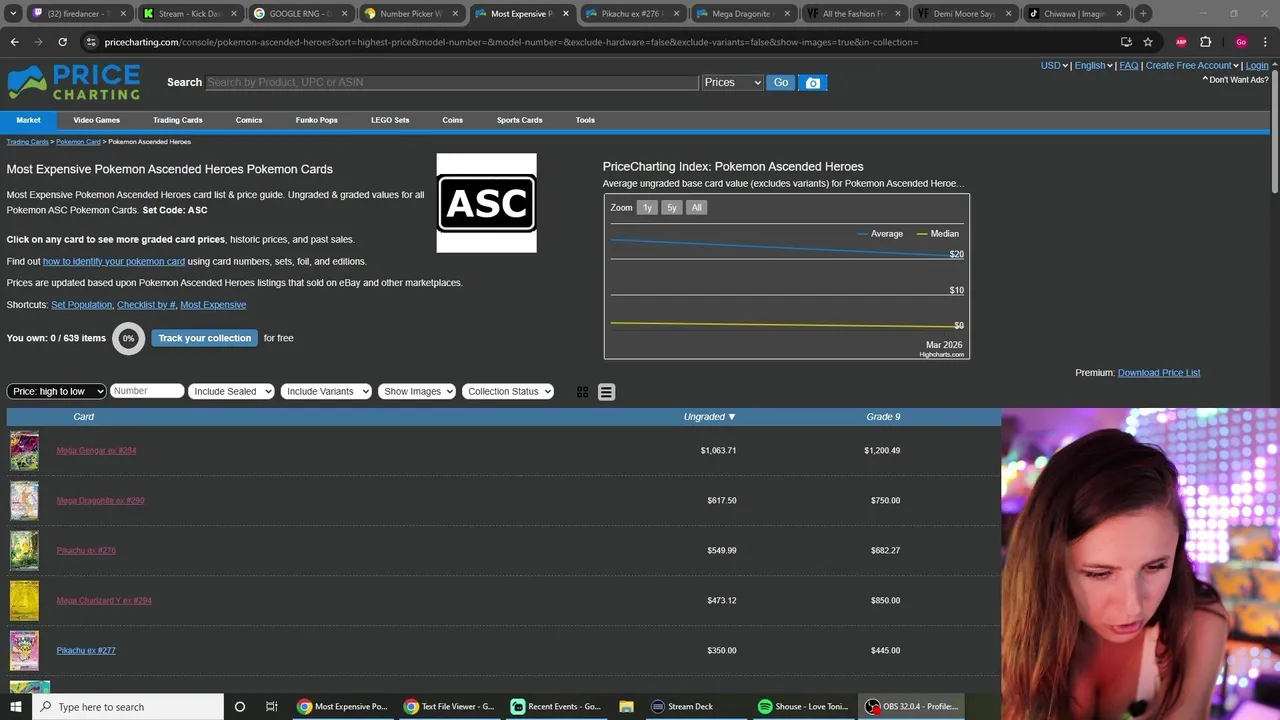Open the Include Variants dropdown
Viewport: 1280px width, 720px height.
[326, 391]
